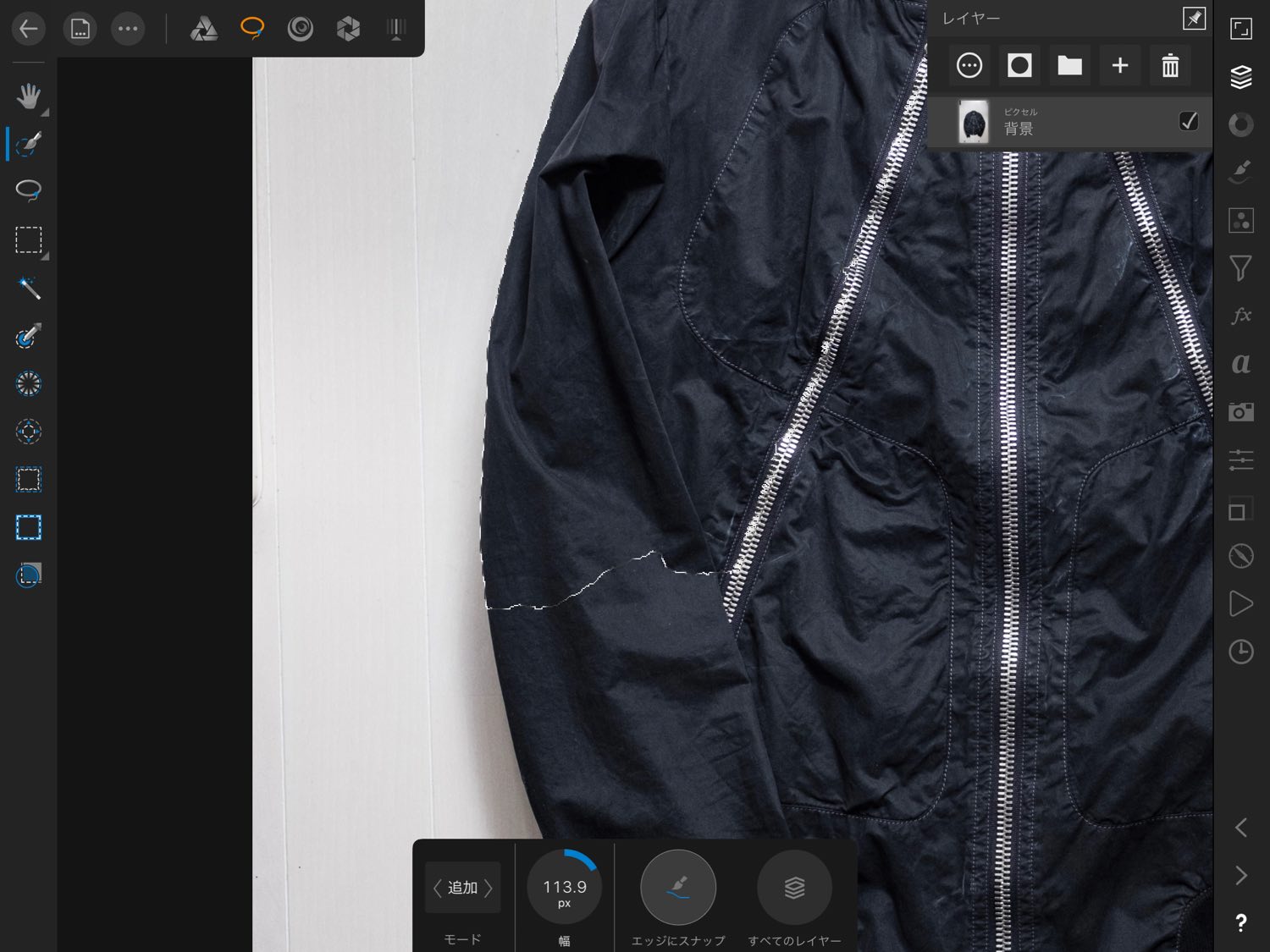This screenshot has height=952, width=1270.
Task: Select the Magic Wand flood select tool
Action: (28, 288)
